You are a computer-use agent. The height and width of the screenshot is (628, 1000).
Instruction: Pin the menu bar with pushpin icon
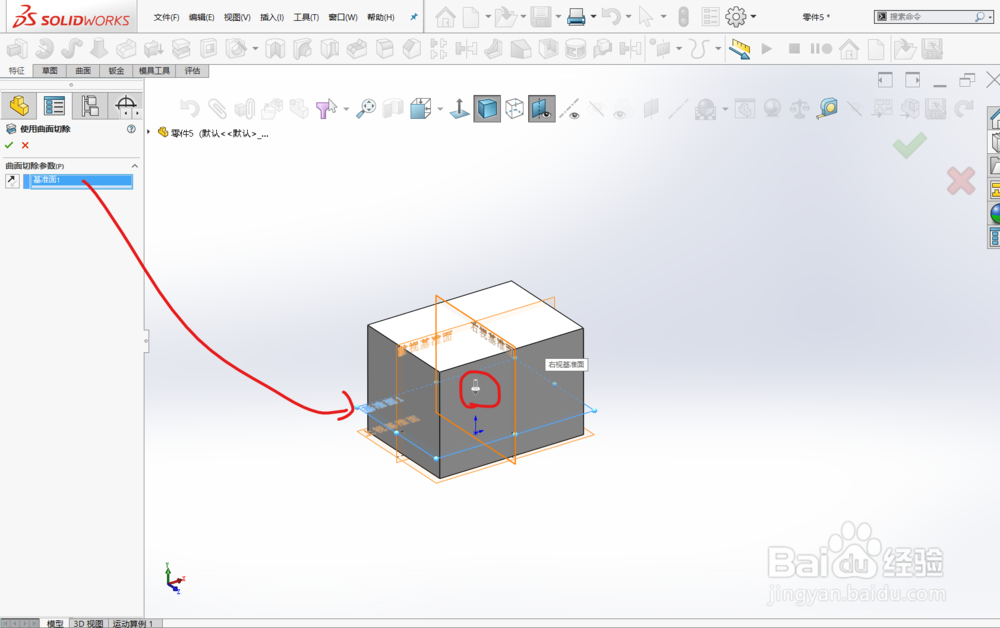click(413, 17)
